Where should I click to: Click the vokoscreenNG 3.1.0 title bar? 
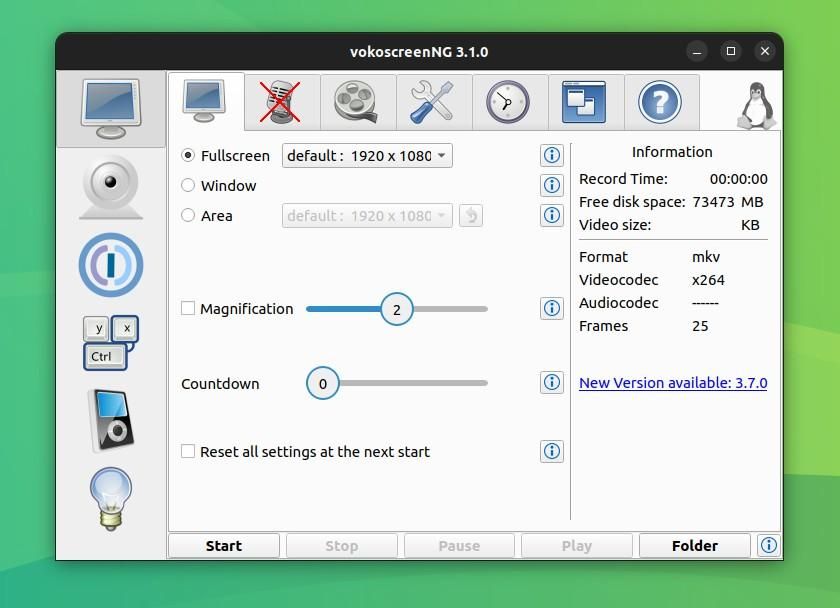point(419,51)
